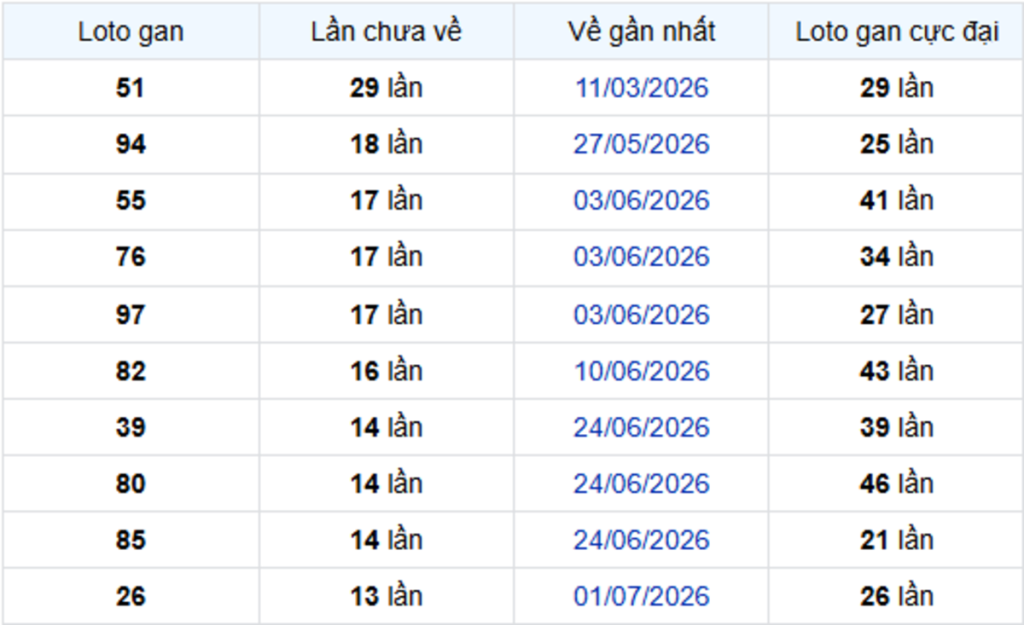Click the '21 lần' cell
The image size is (1024, 625).
897,539
